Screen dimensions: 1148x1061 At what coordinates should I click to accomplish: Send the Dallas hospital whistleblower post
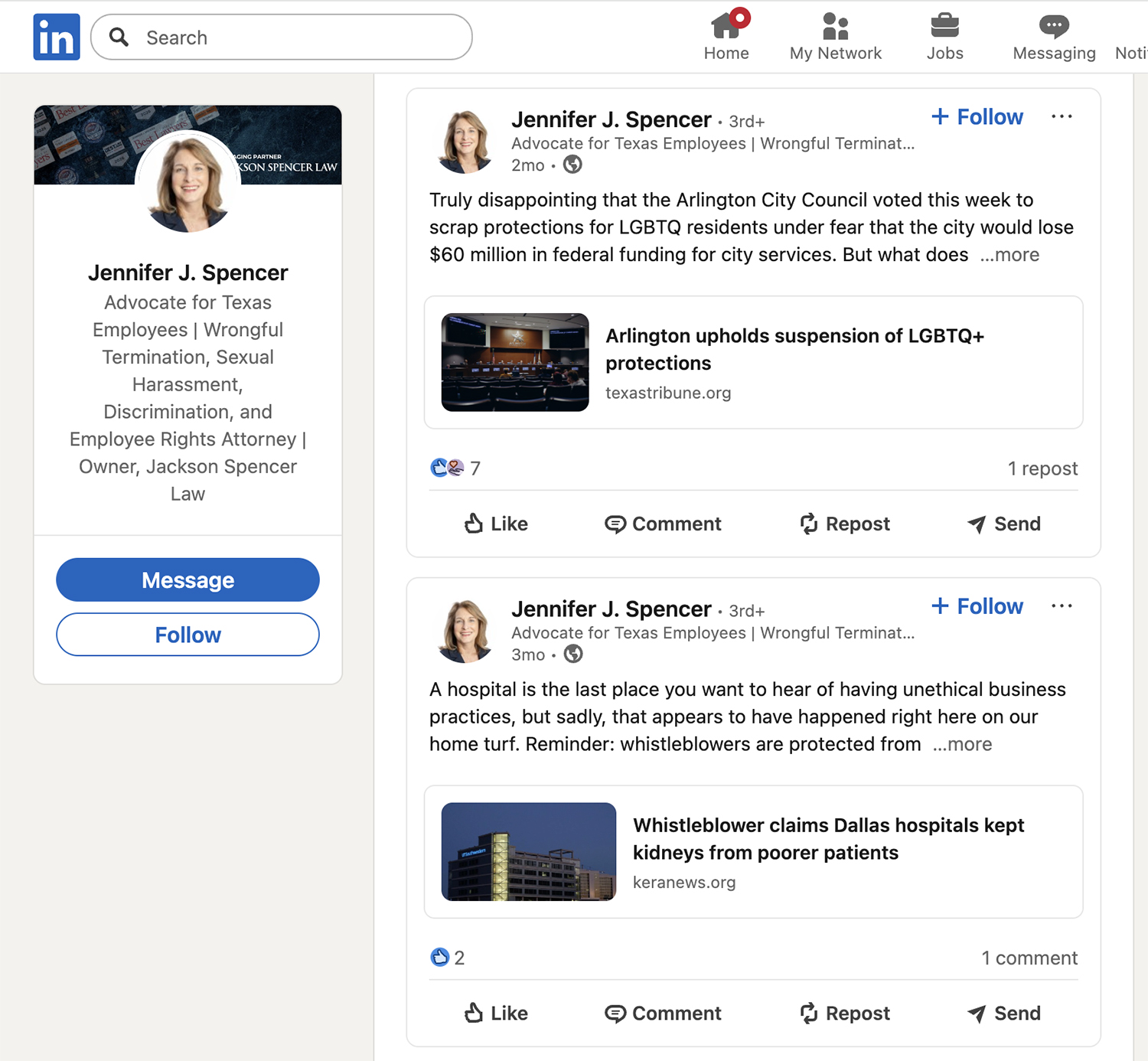(1004, 1013)
